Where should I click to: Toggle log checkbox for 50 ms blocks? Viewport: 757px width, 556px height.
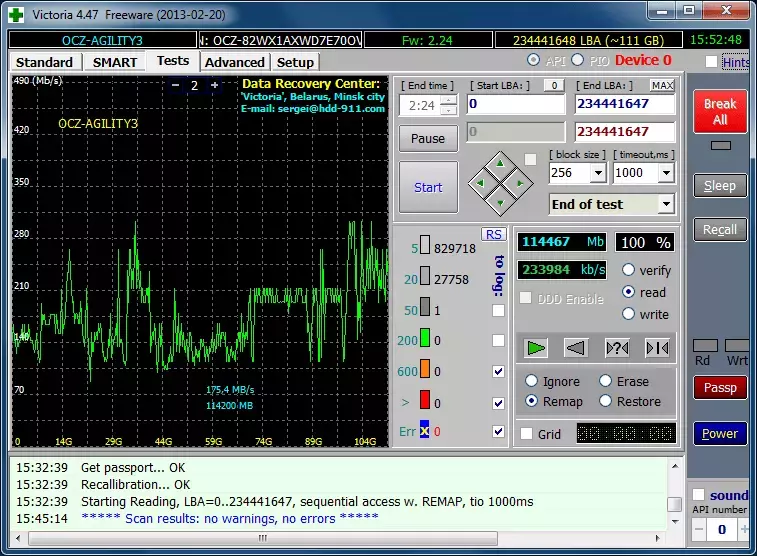click(x=498, y=310)
